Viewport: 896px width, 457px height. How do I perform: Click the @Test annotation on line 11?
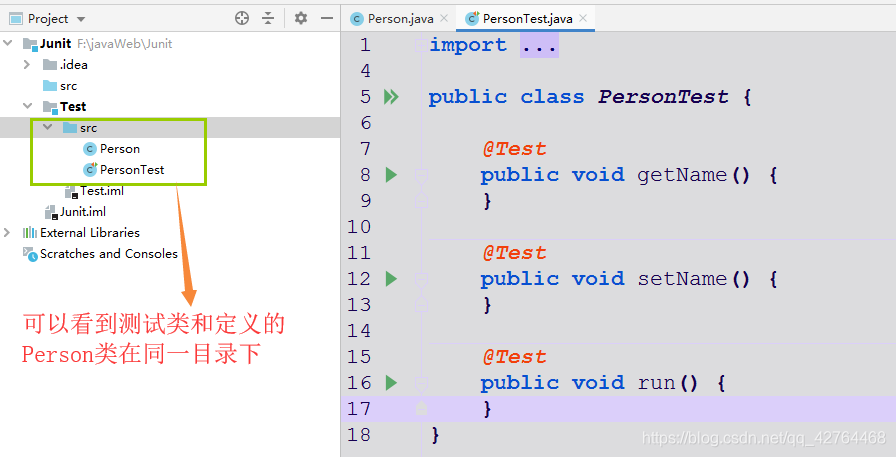coord(514,253)
